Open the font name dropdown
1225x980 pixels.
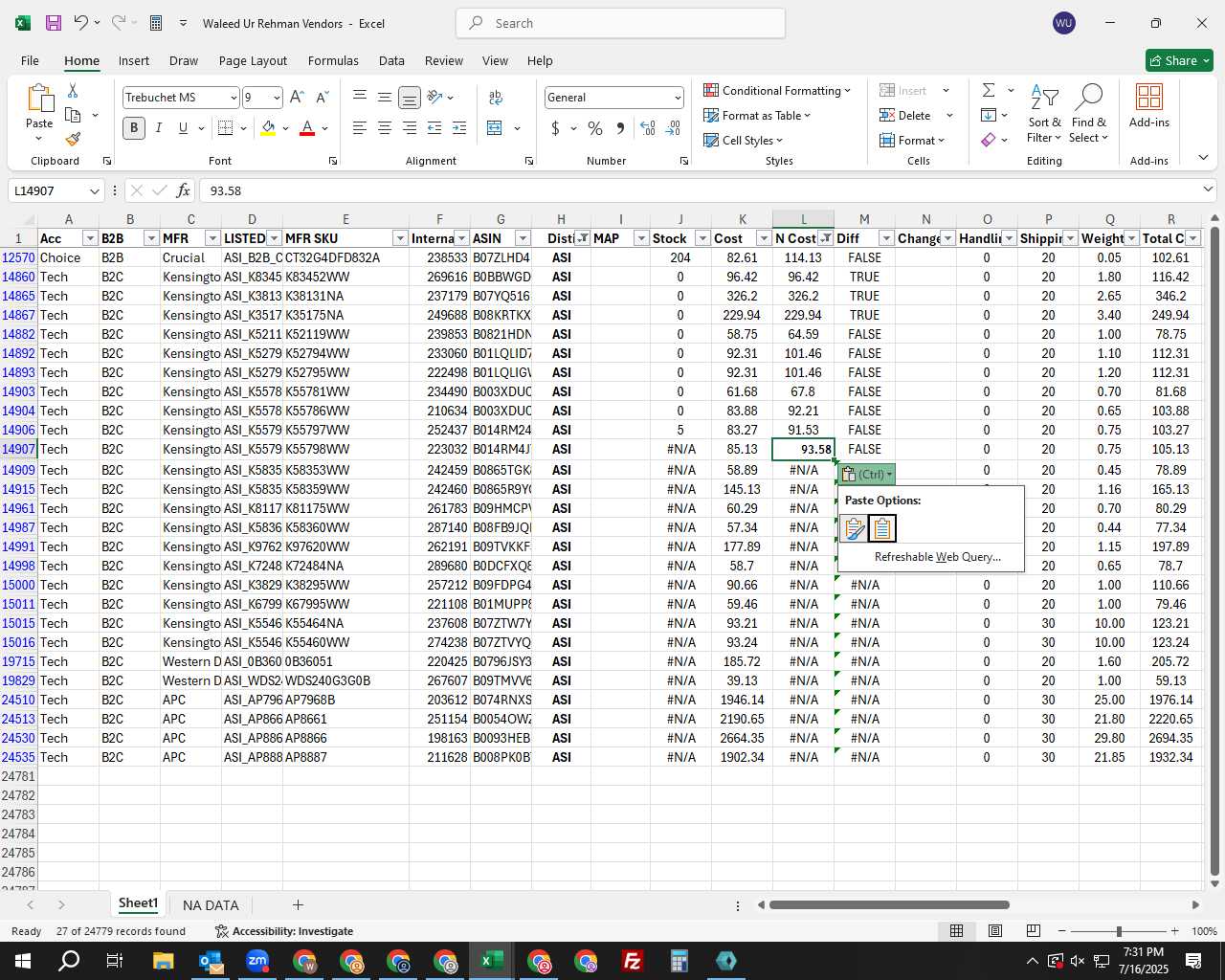pos(233,98)
